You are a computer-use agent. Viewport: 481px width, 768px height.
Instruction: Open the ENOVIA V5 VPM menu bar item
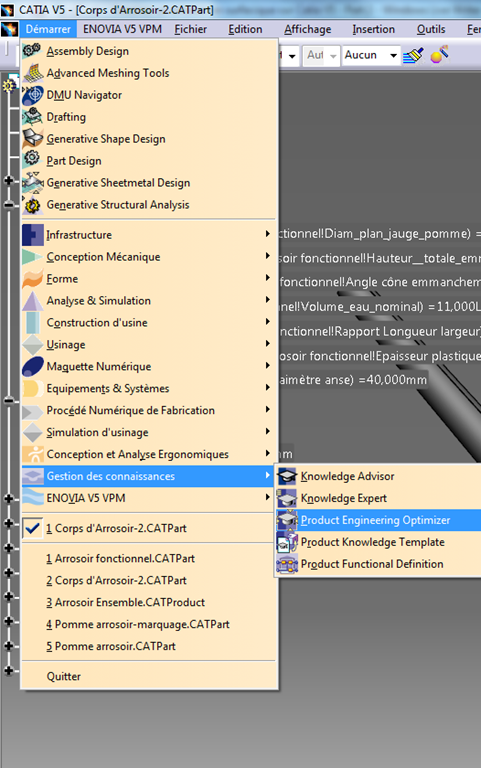(122, 29)
